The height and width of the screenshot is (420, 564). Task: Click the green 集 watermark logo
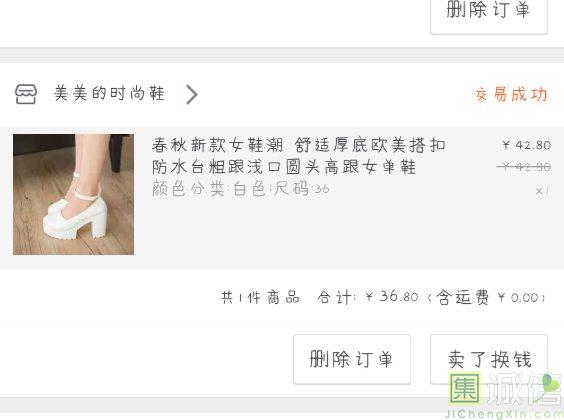(465, 388)
